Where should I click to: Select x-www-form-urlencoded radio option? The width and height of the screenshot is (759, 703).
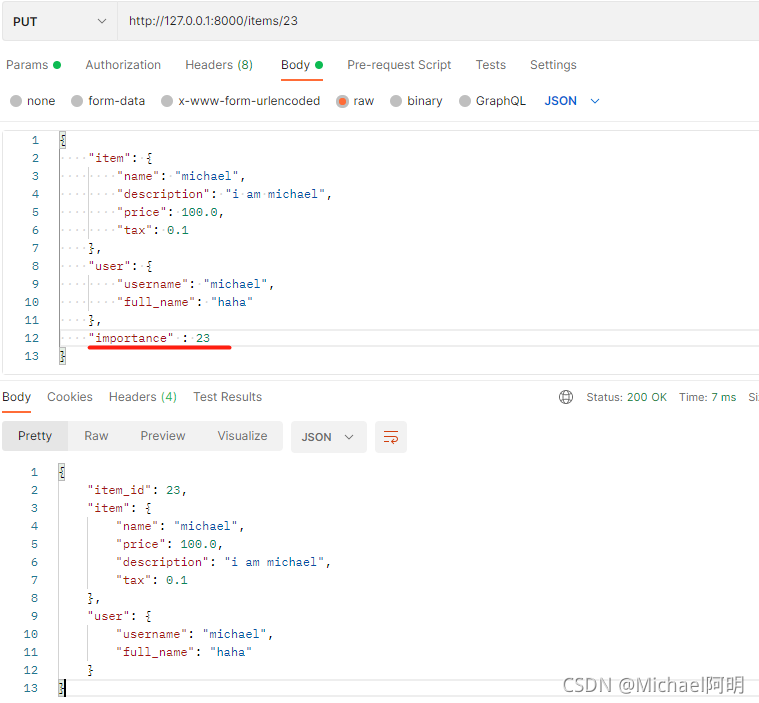[x=167, y=101]
